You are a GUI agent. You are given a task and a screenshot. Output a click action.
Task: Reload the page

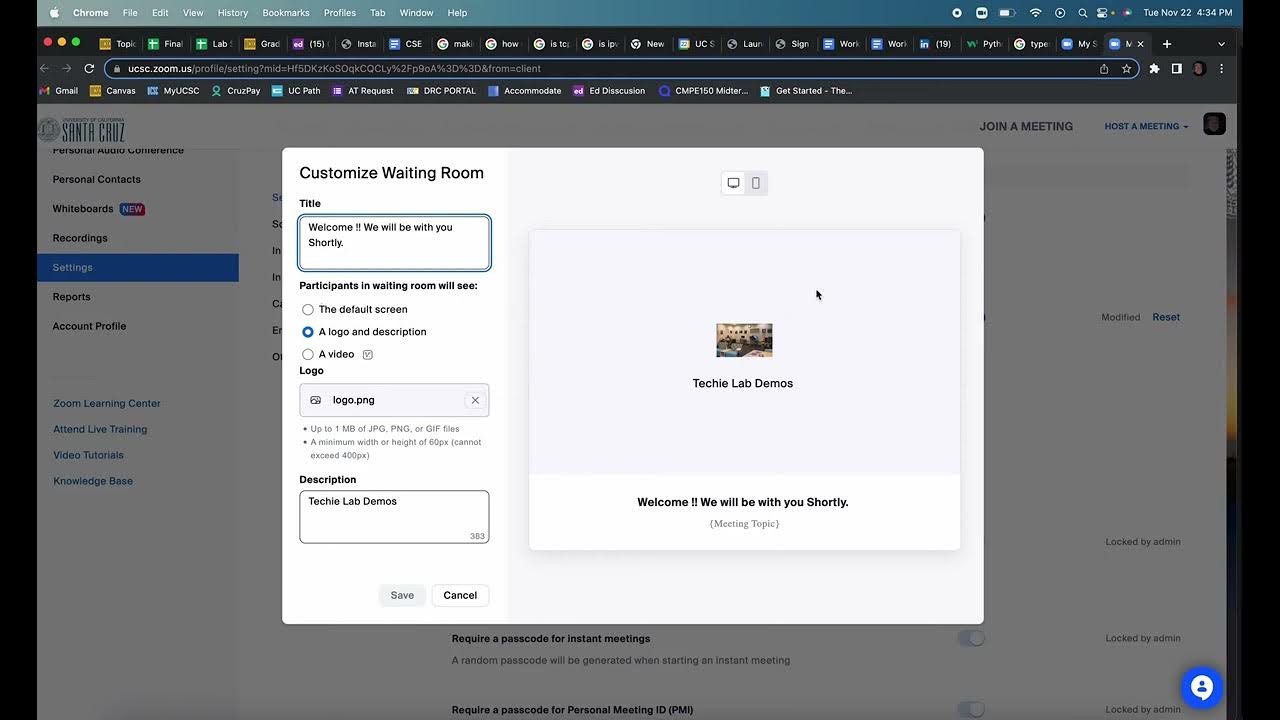89,68
